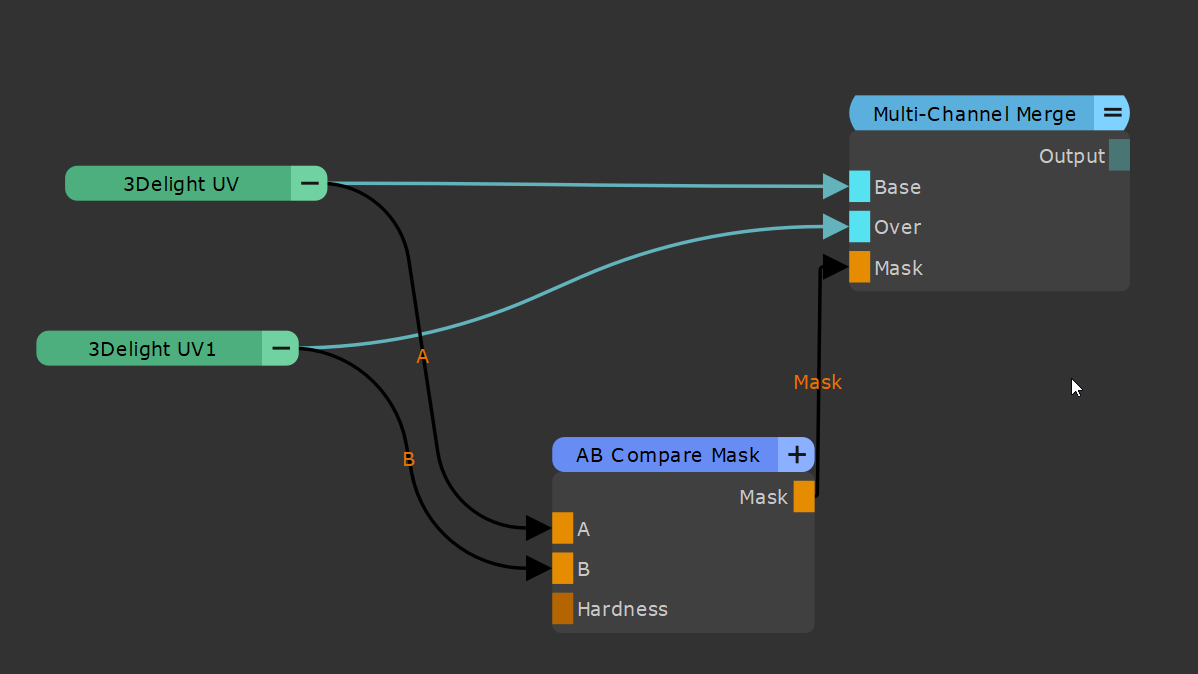Image resolution: width=1198 pixels, height=674 pixels.
Task: Select the 3Delight UV1 node title
Action: pyautogui.click(x=151, y=349)
